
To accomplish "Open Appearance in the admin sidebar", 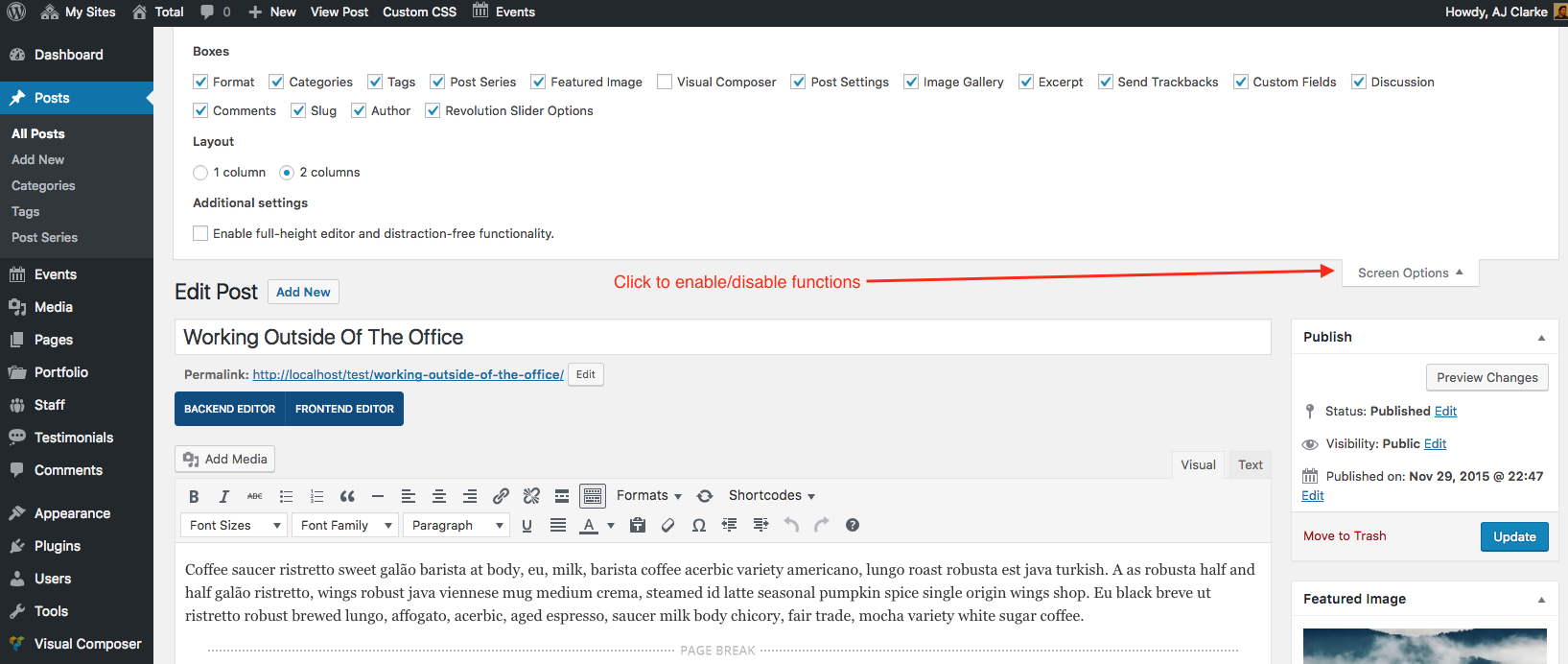I will coord(72,513).
